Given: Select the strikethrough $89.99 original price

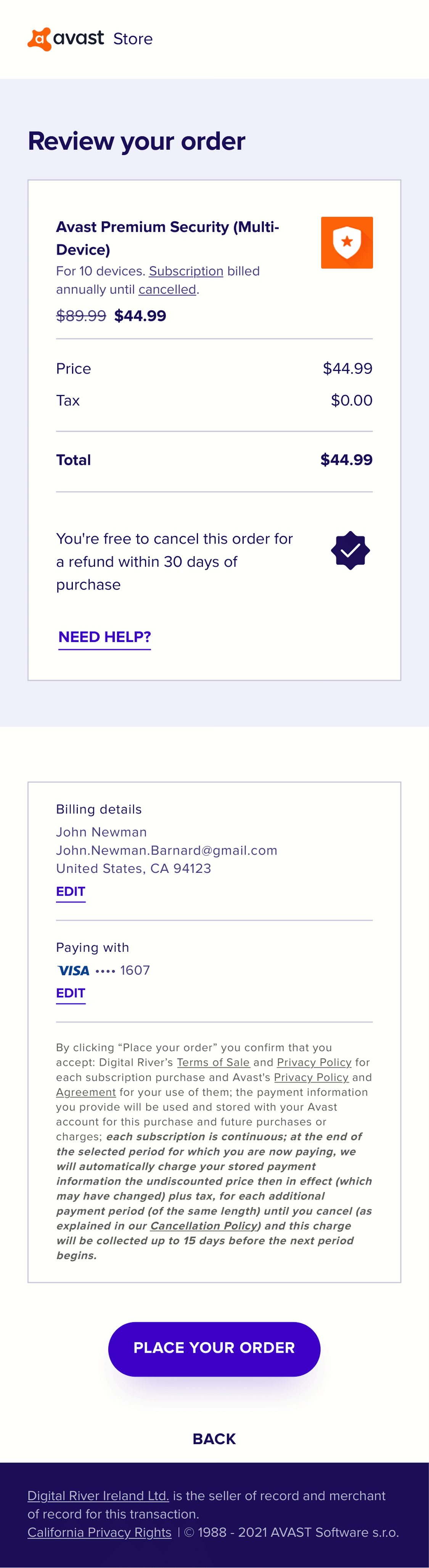Looking at the screenshot, I should (81, 315).
